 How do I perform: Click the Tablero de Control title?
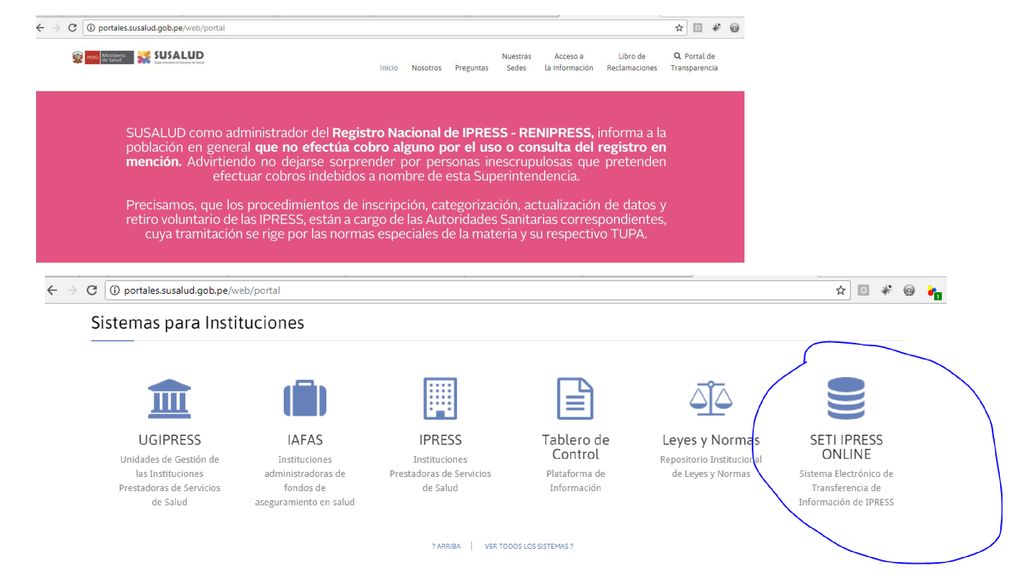(x=575, y=447)
